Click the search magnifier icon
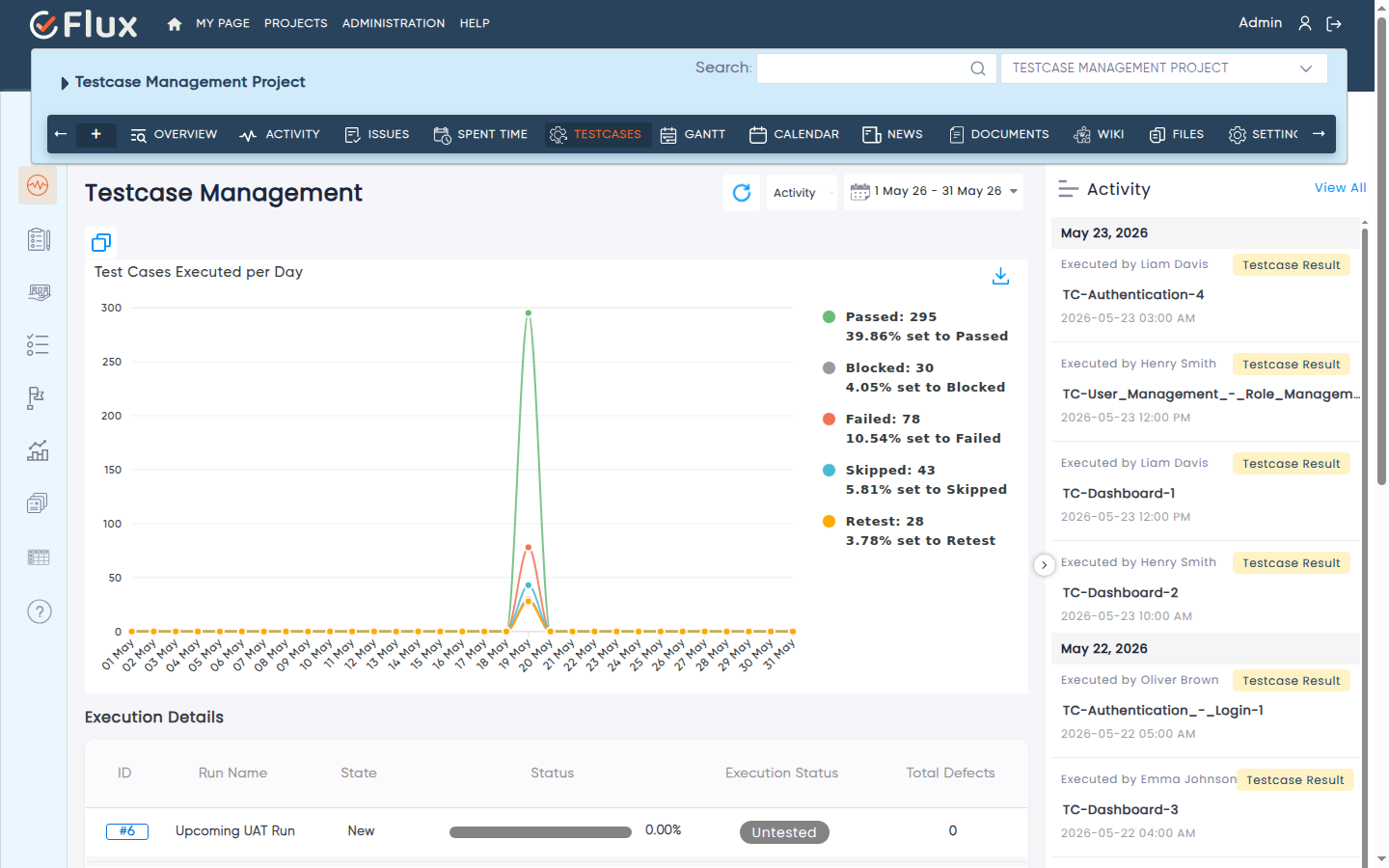 click(978, 68)
